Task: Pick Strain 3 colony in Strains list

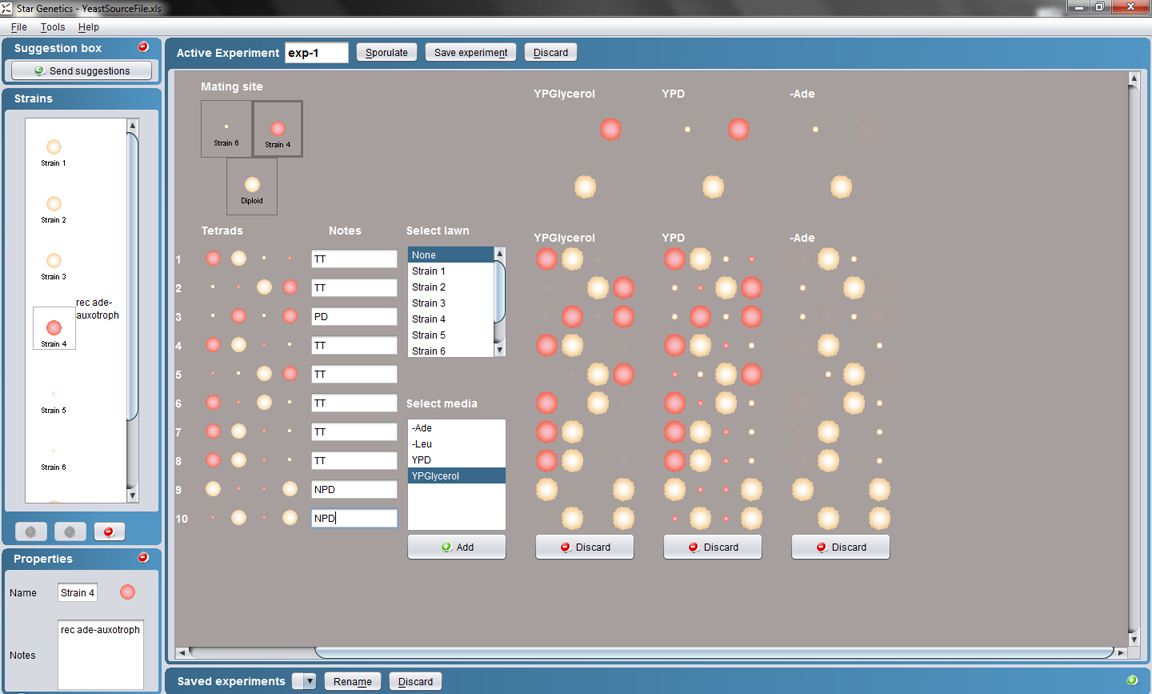Action: click(x=54, y=262)
